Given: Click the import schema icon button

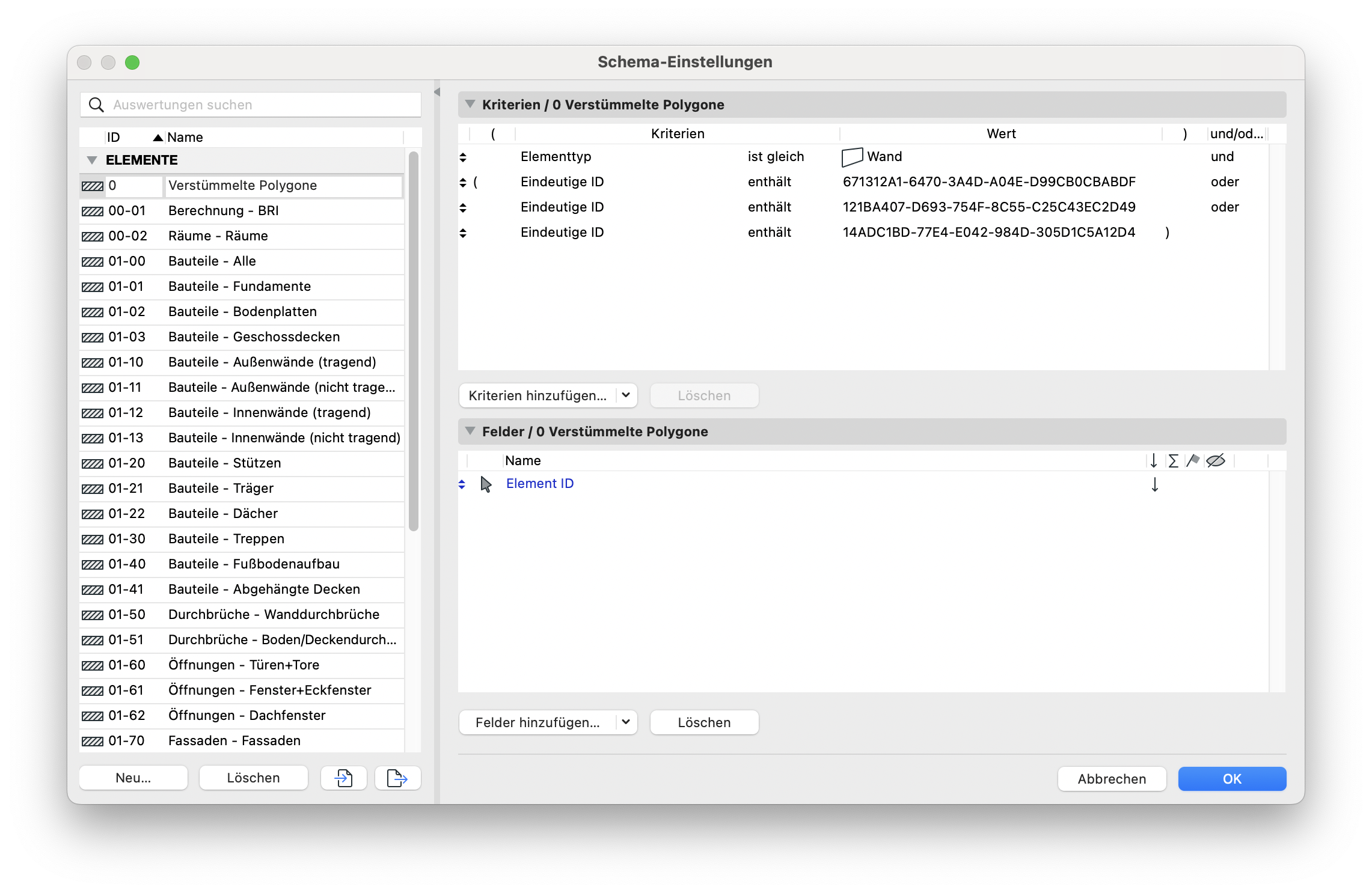Looking at the screenshot, I should pyautogui.click(x=343, y=778).
